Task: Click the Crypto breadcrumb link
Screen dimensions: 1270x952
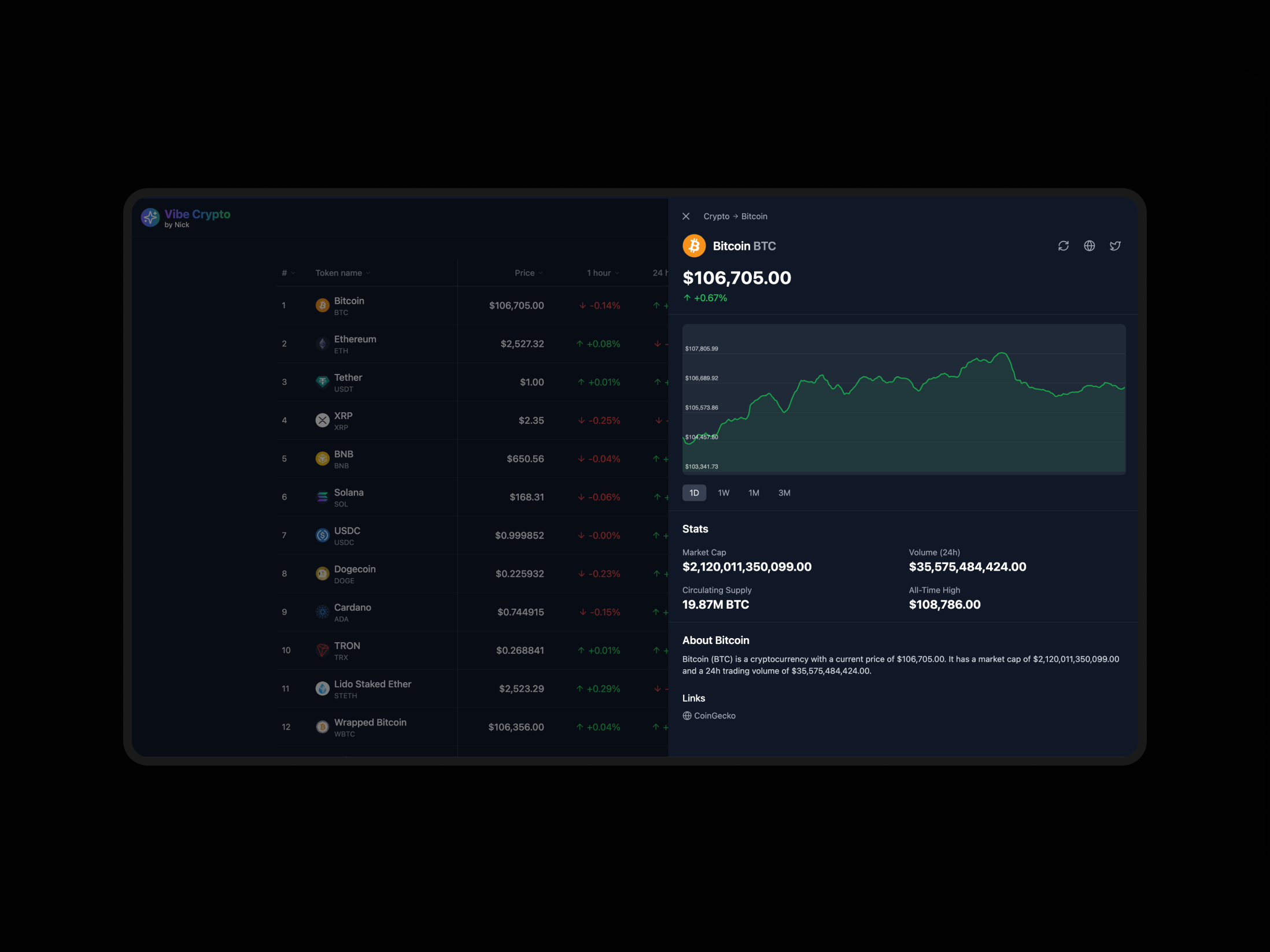Action: click(716, 216)
